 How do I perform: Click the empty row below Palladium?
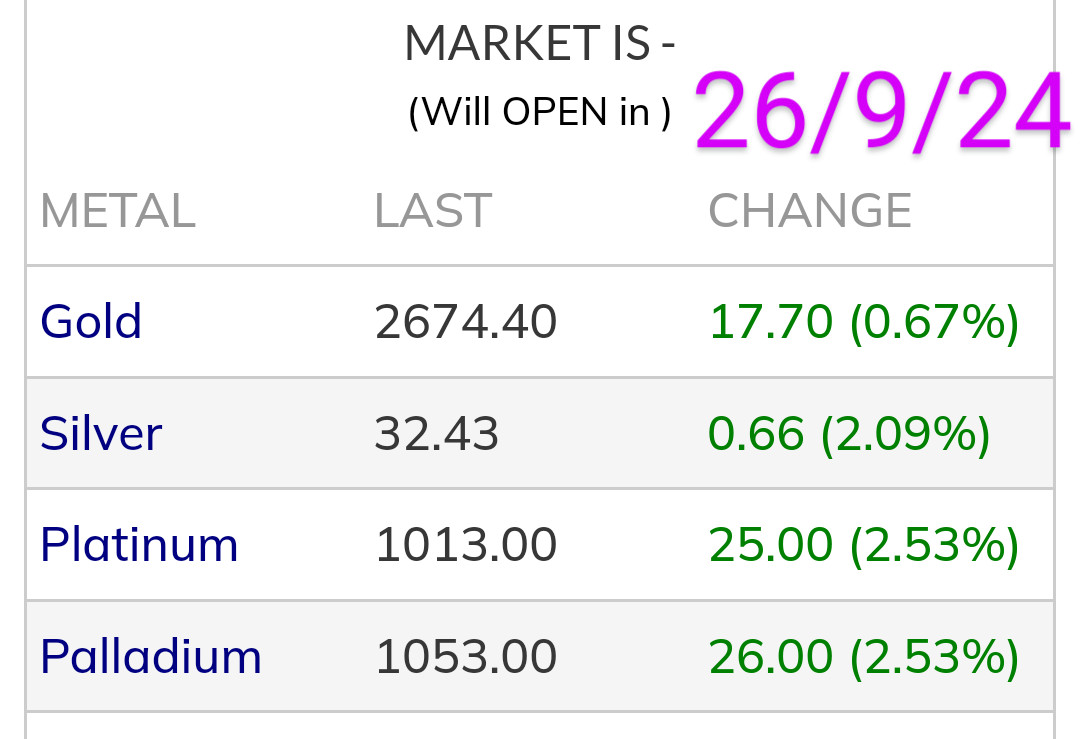tap(540, 726)
